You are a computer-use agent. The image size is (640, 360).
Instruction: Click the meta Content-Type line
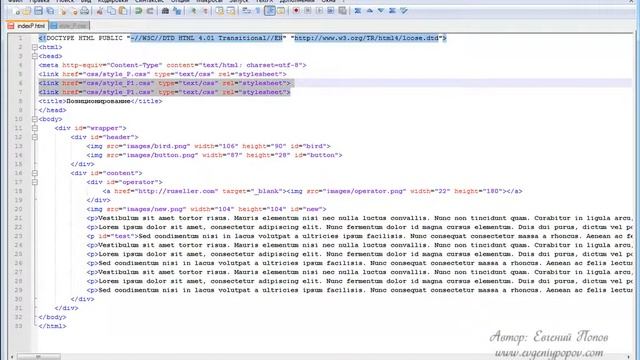[x=172, y=65]
